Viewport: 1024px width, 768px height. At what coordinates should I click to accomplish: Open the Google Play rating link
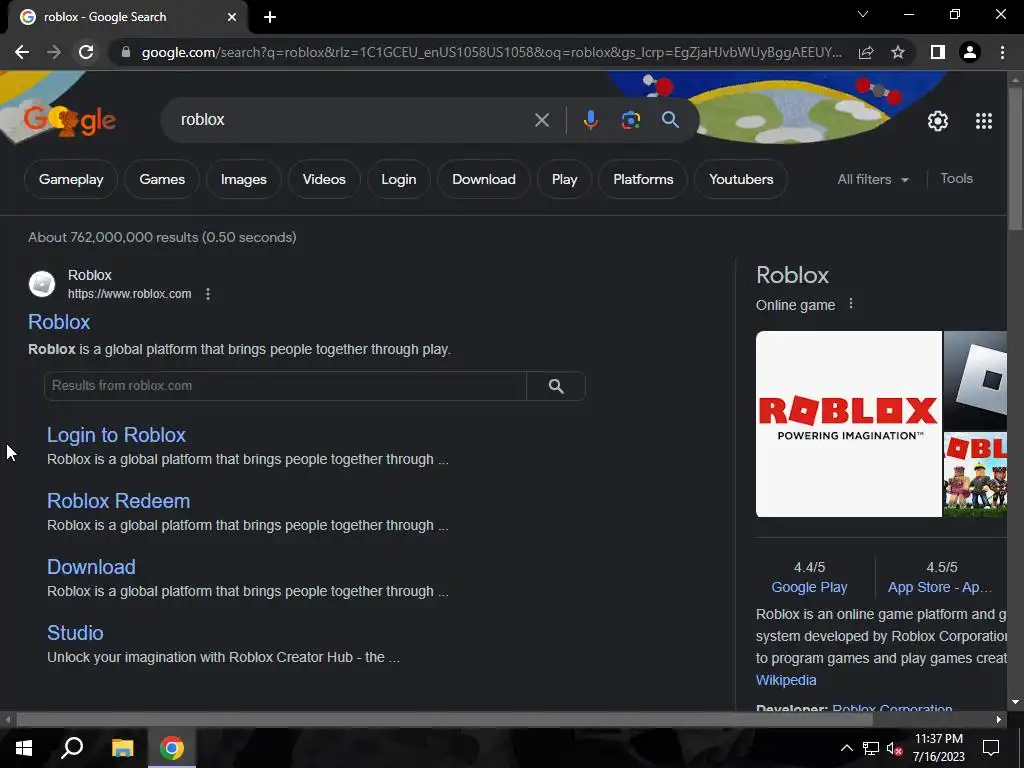[809, 587]
